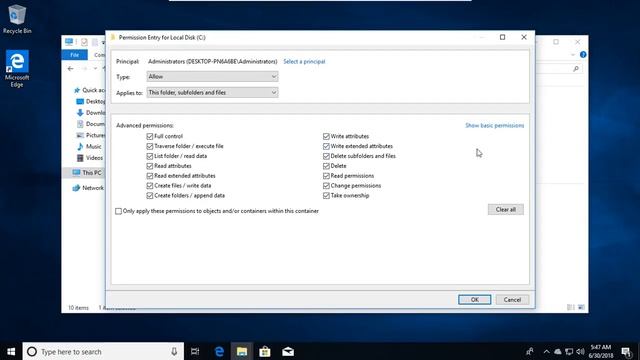640x360 pixels.
Task: Open the Action Center notifications icon
Action: [x=627, y=351]
